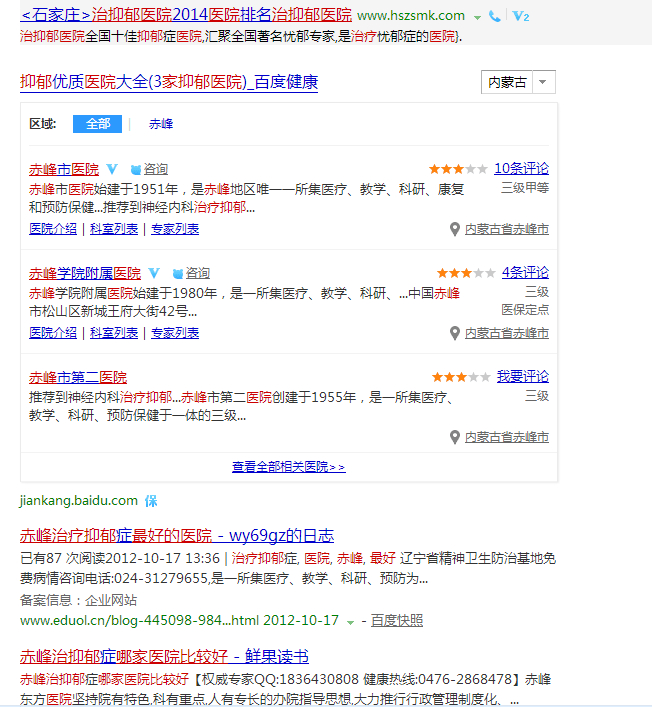Open 医院介绍 under 赤峰学院附属医院
This screenshot has height=707, width=652.
pyautogui.click(x=53, y=333)
